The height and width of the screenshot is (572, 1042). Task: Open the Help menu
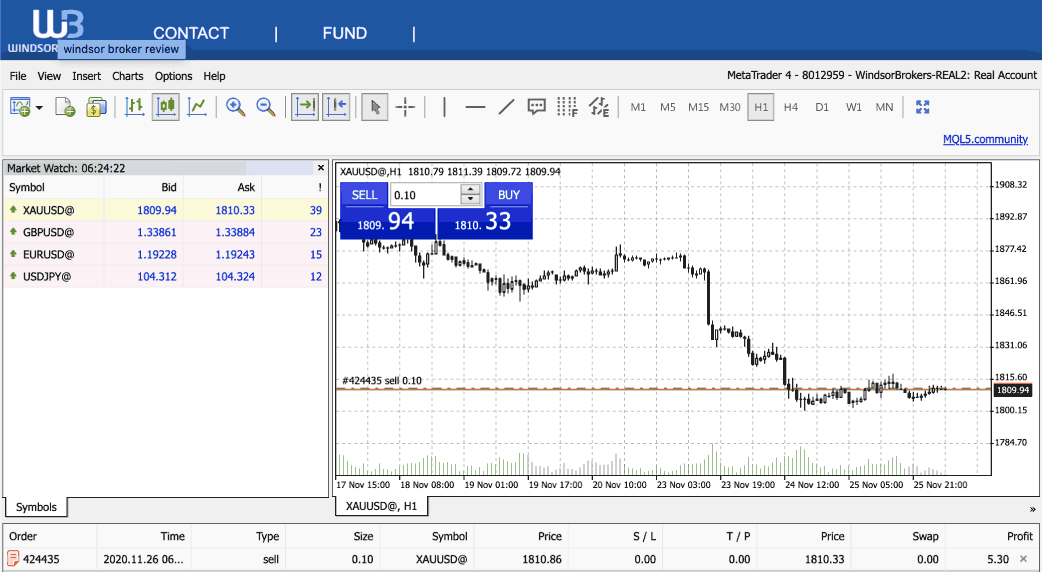point(214,76)
